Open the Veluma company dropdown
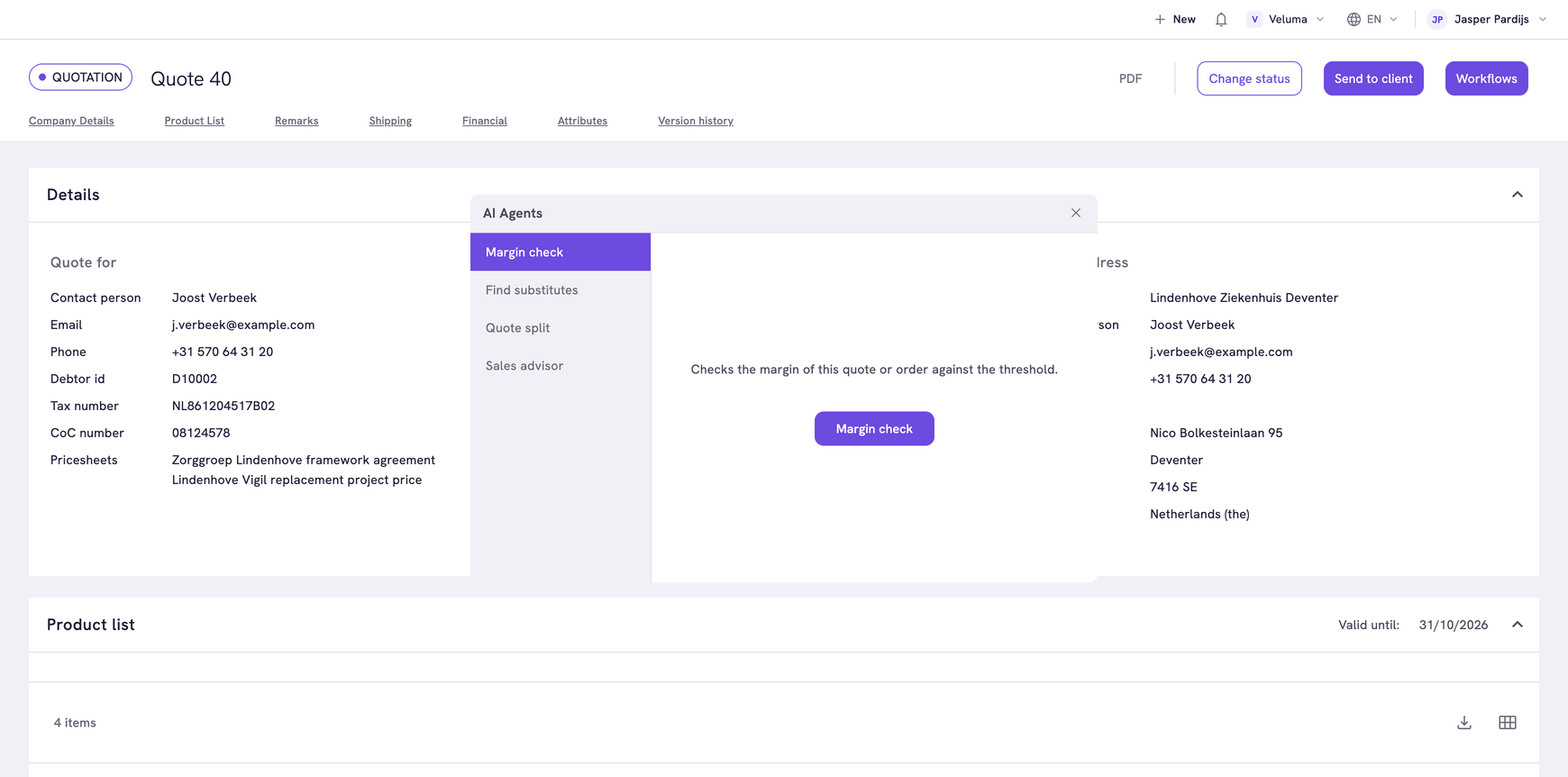Screen dimensions: 1568x777 [1286, 19]
